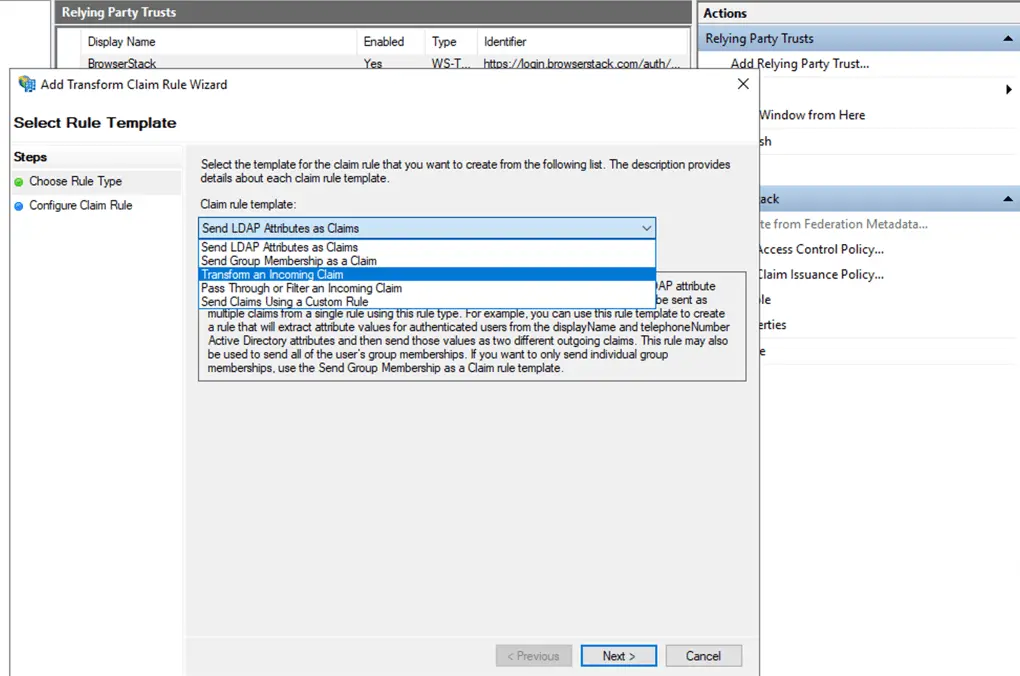Click the claim rule template dropdown arrow
Viewport: 1020px width, 676px height.
645,229
